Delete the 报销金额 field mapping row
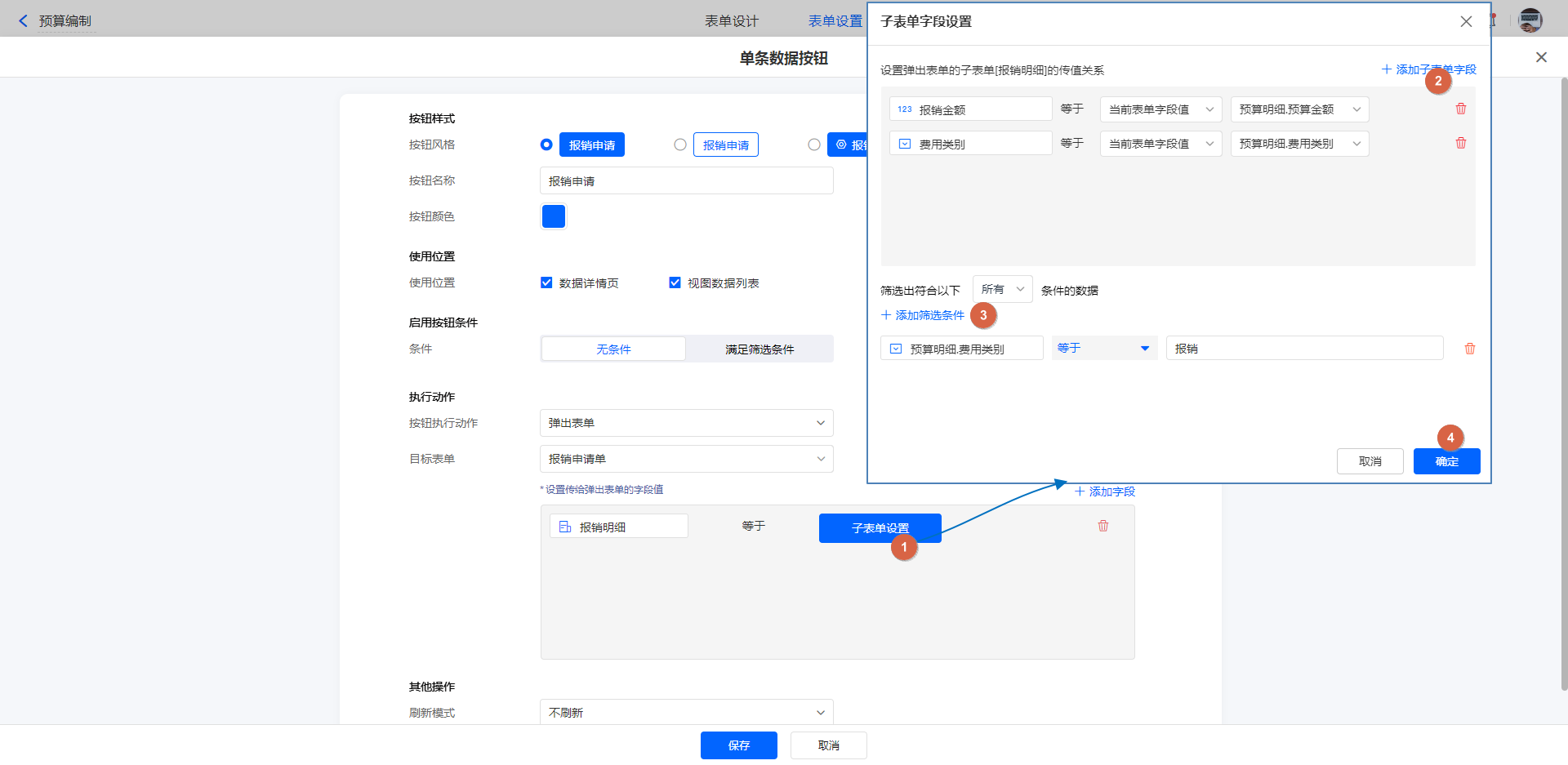The height and width of the screenshot is (765, 1568). click(x=1461, y=109)
